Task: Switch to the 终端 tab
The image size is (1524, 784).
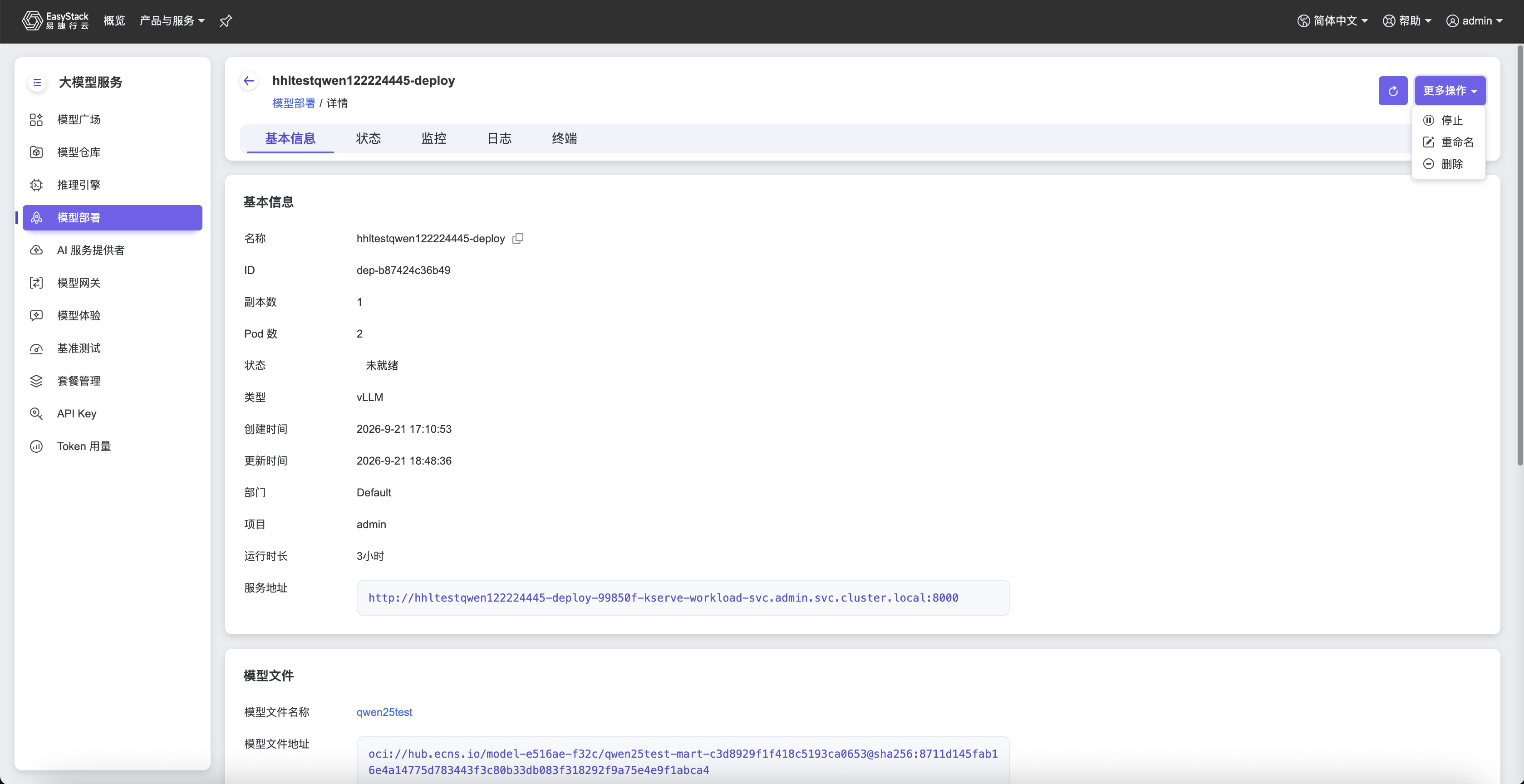Action: [565, 138]
